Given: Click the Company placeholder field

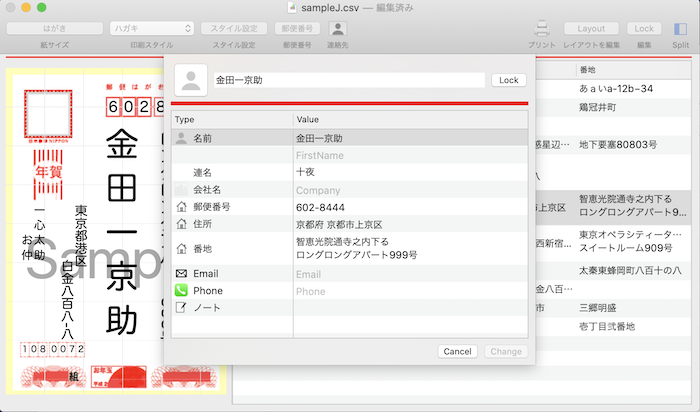Looking at the screenshot, I should click(x=410, y=190).
